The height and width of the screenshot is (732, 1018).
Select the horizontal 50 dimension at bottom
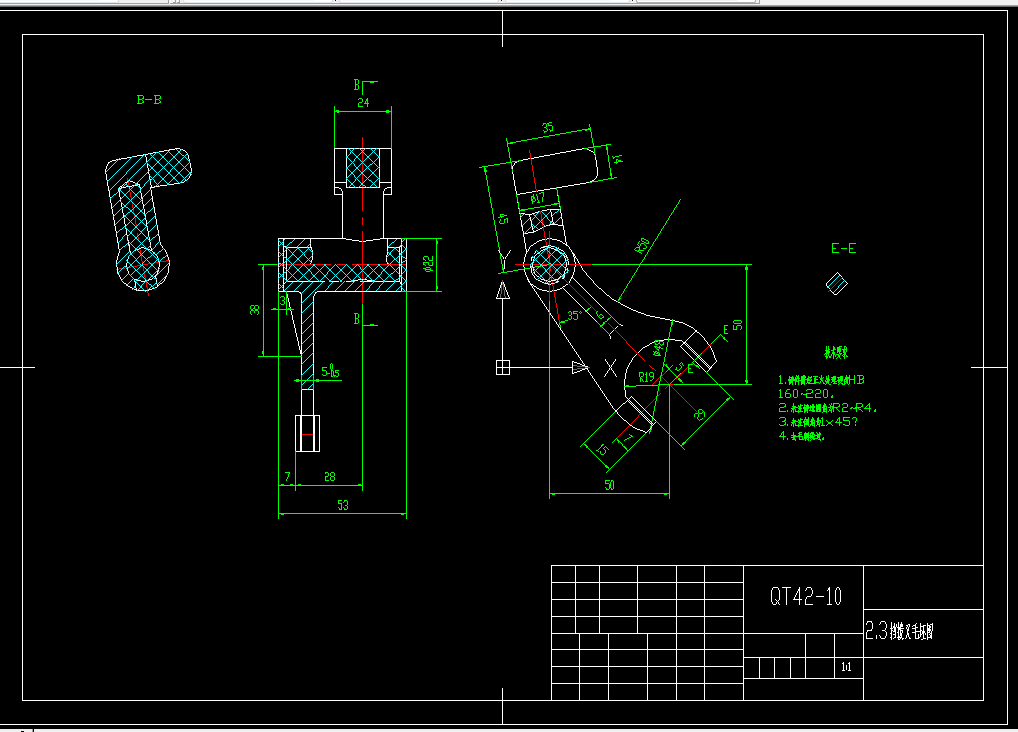pos(609,485)
